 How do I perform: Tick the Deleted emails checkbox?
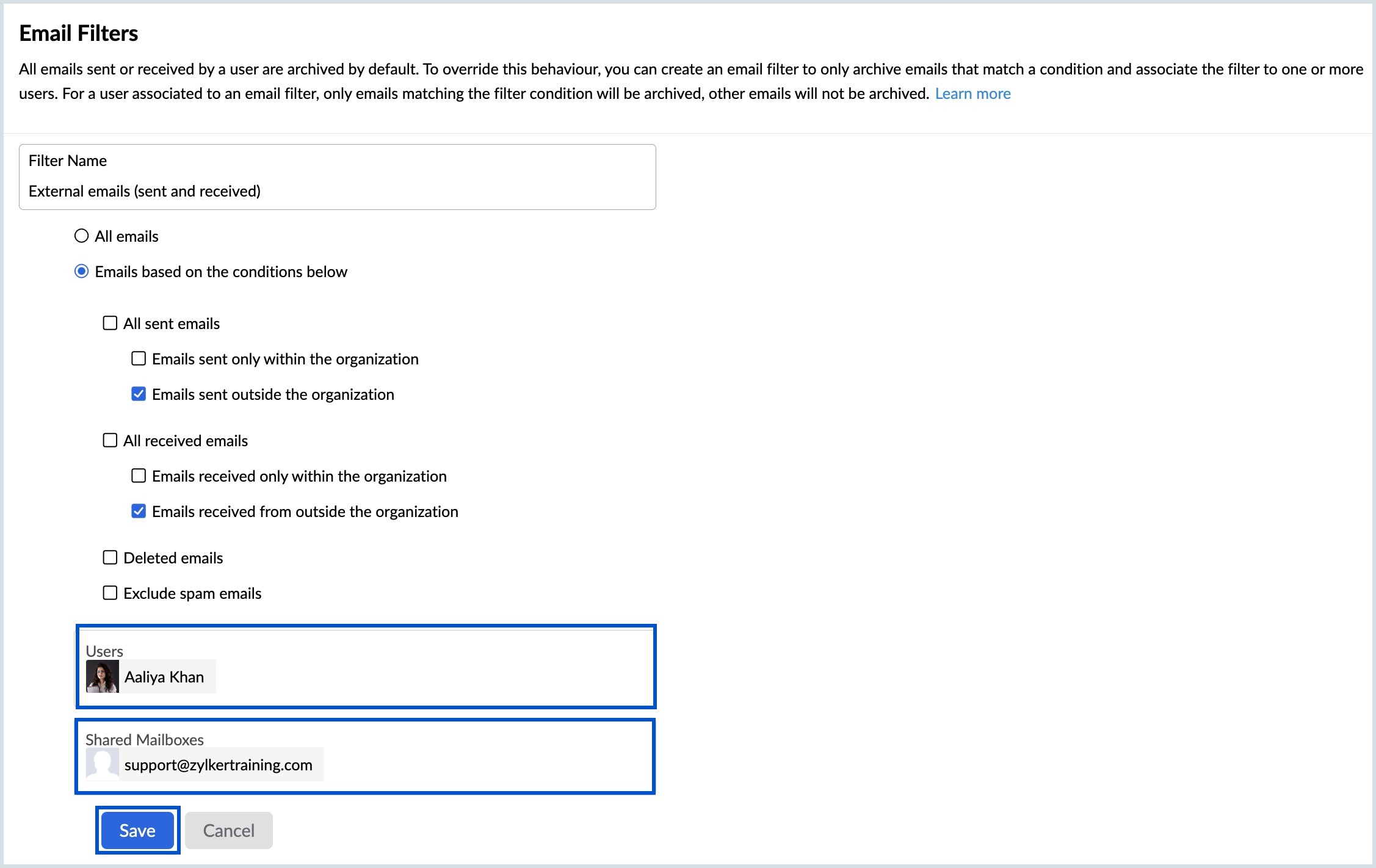click(x=110, y=557)
